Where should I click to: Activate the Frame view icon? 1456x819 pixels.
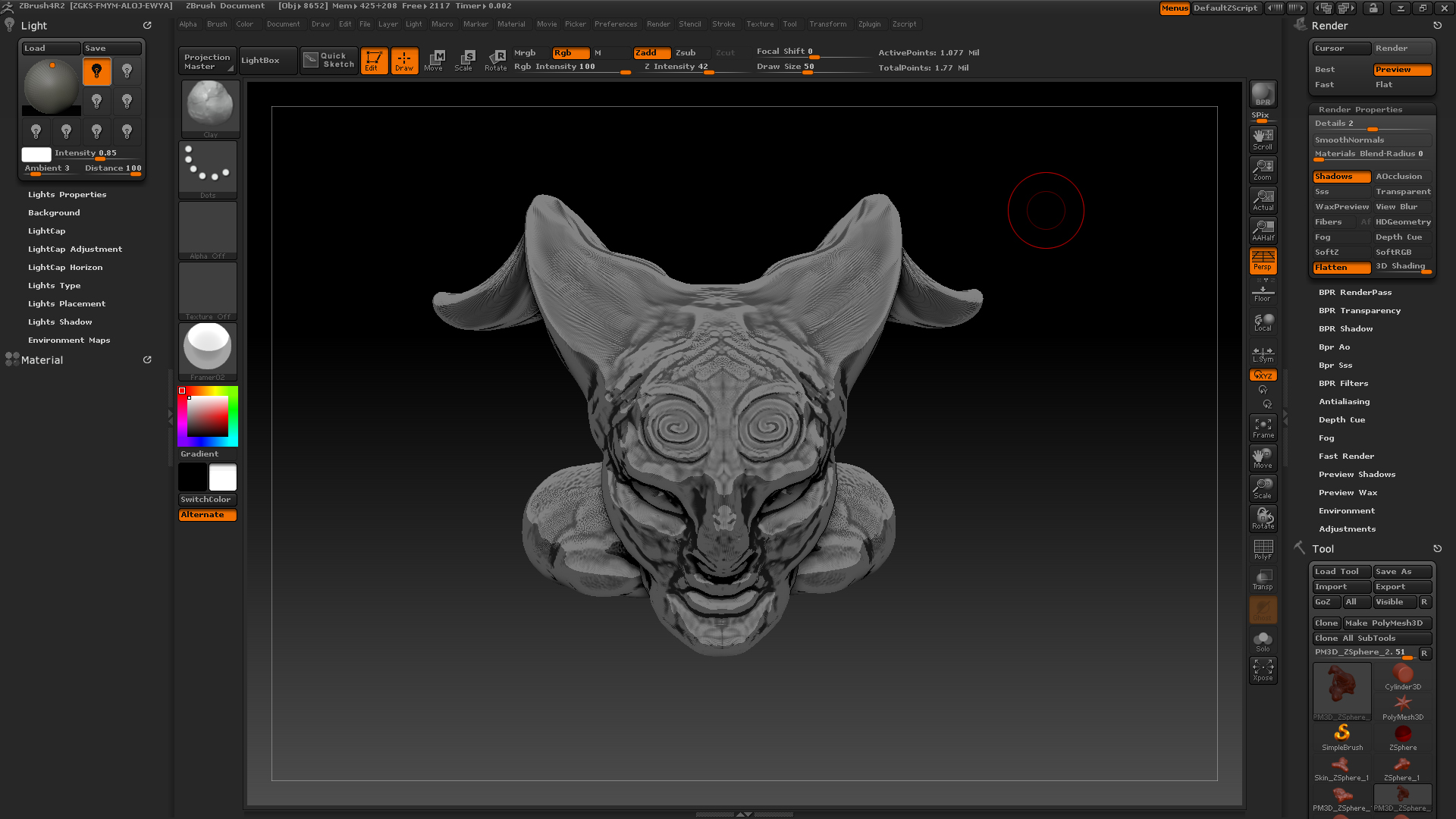[1263, 427]
